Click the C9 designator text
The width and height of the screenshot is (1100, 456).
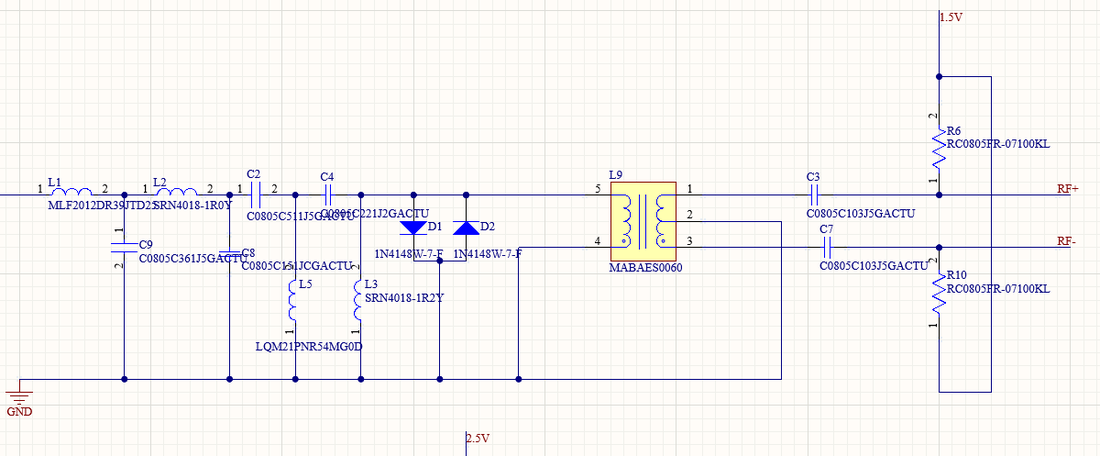(x=146, y=245)
